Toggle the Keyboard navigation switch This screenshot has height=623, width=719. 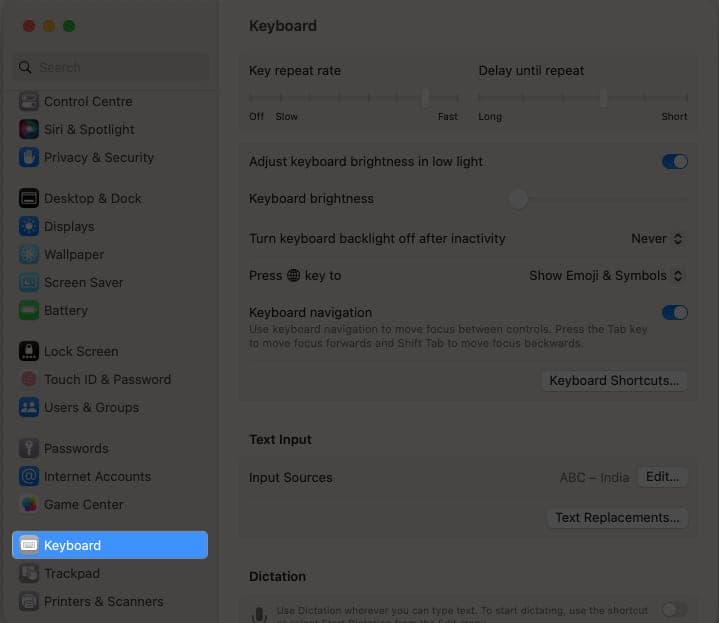675,312
